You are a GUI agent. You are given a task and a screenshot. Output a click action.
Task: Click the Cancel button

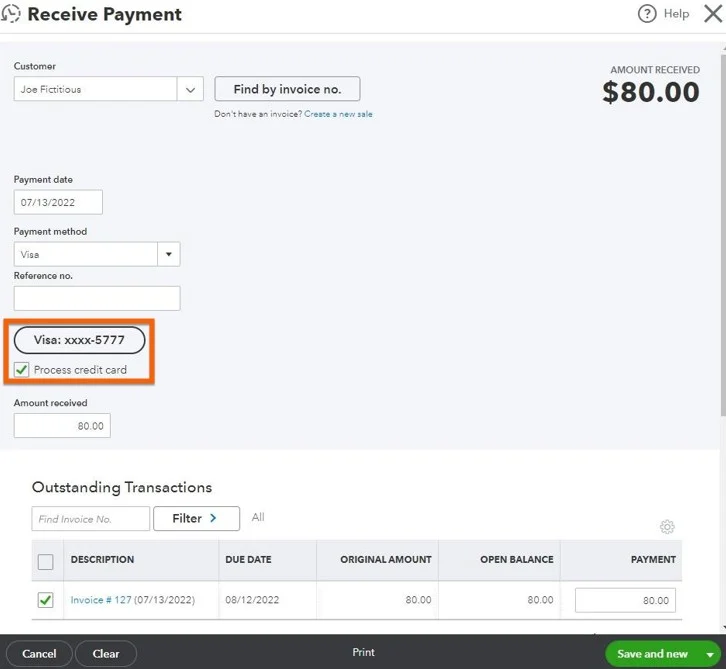39,654
